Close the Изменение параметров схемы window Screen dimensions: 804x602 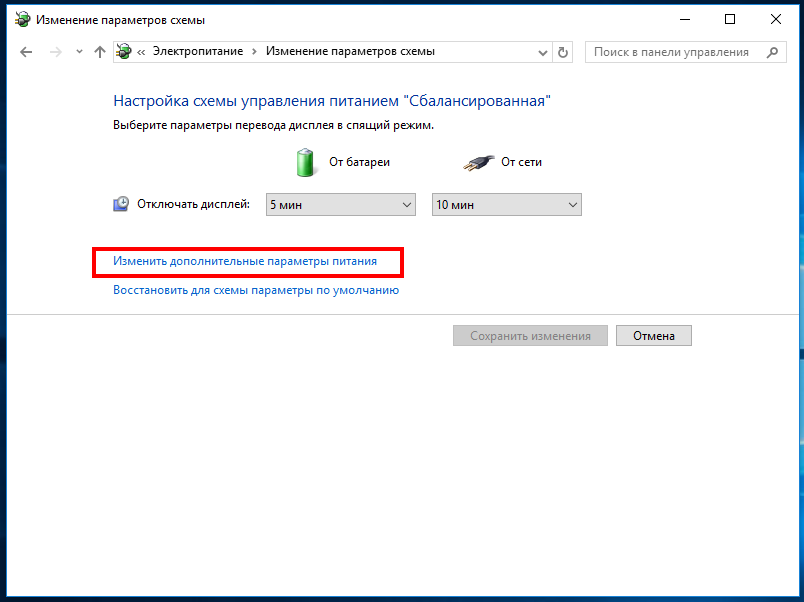[776, 19]
